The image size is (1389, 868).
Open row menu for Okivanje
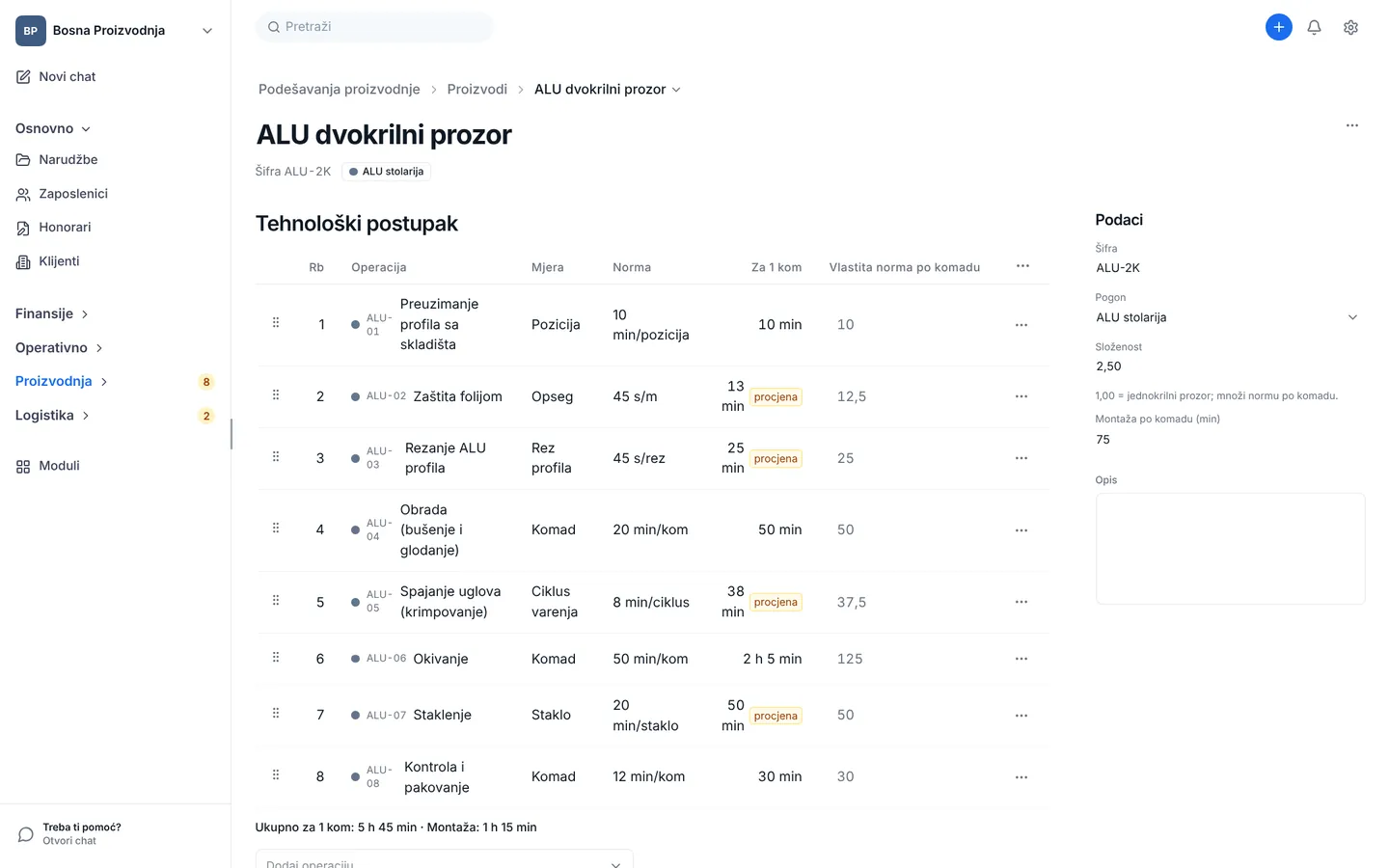(1021, 659)
